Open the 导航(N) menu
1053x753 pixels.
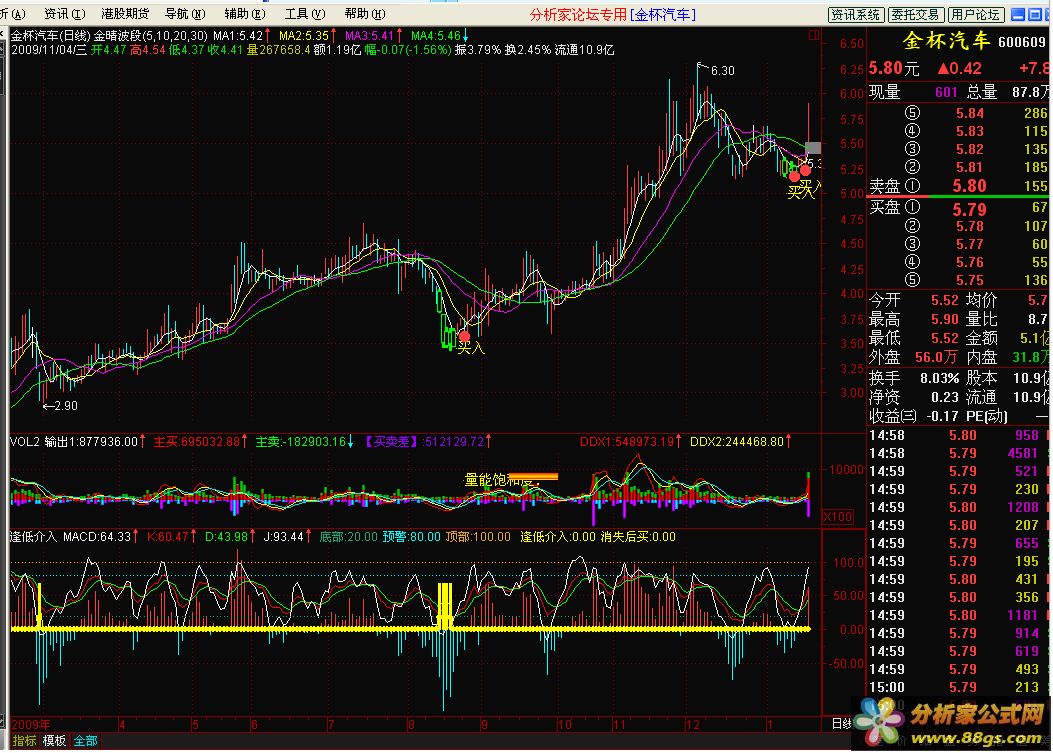pyautogui.click(x=185, y=13)
